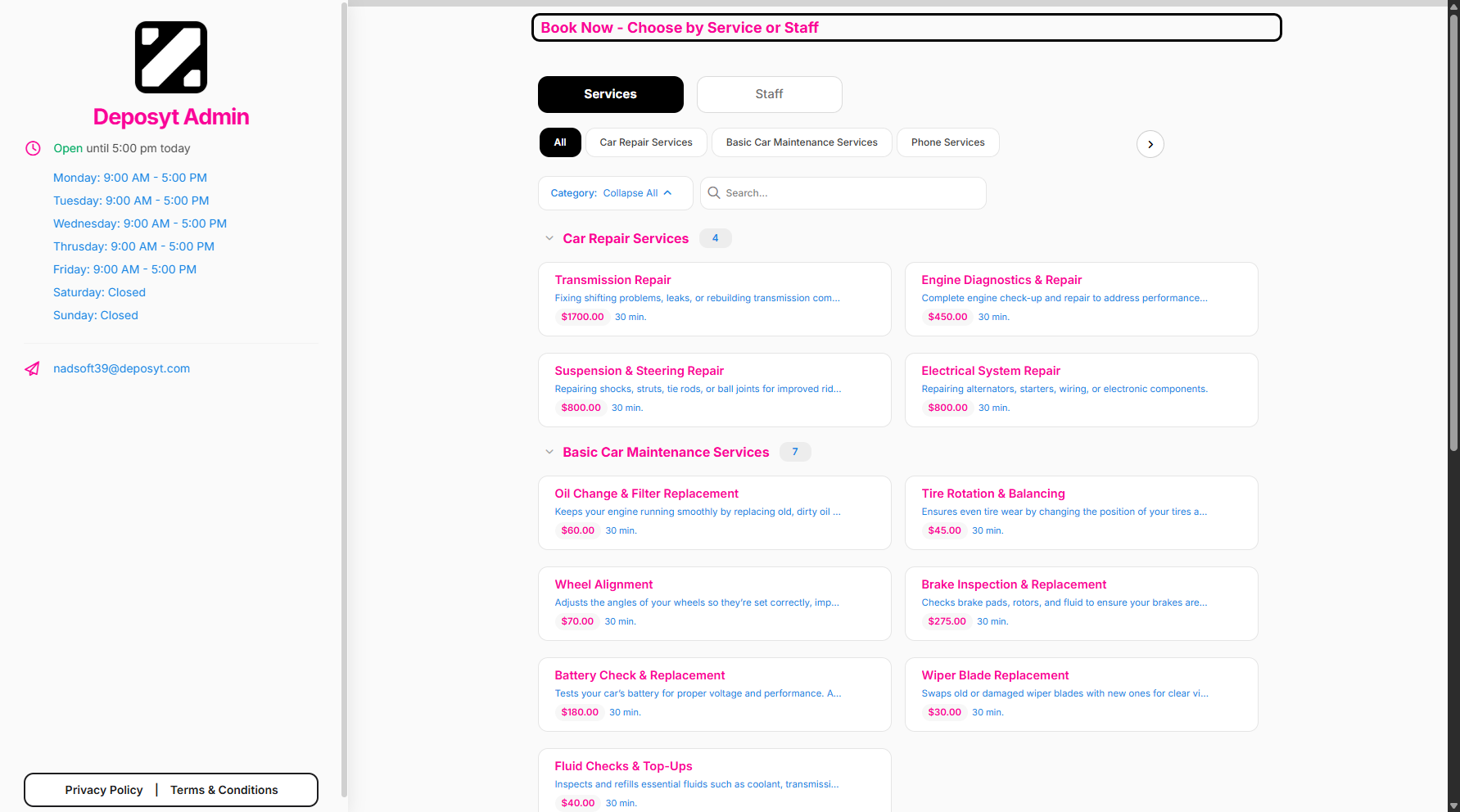Pick Oil Change & Filter Replacement service
The width and height of the screenshot is (1460, 812).
pyautogui.click(x=714, y=512)
